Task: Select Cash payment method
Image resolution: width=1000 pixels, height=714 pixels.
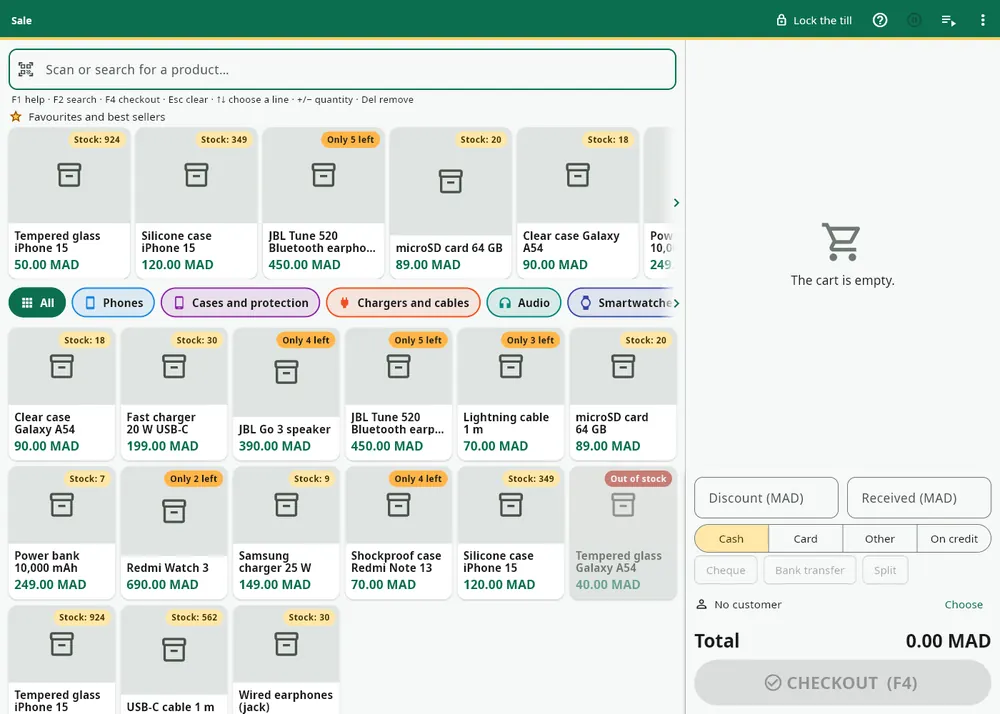Action: (x=732, y=539)
